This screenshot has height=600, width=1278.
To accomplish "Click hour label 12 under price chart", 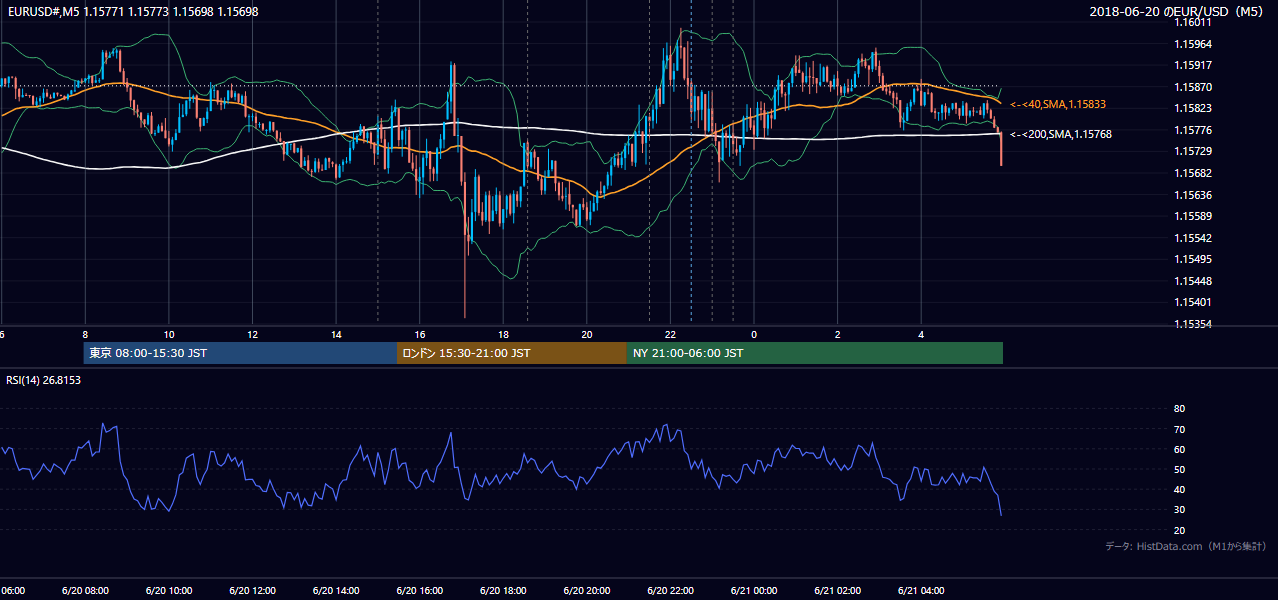I will (x=252, y=334).
